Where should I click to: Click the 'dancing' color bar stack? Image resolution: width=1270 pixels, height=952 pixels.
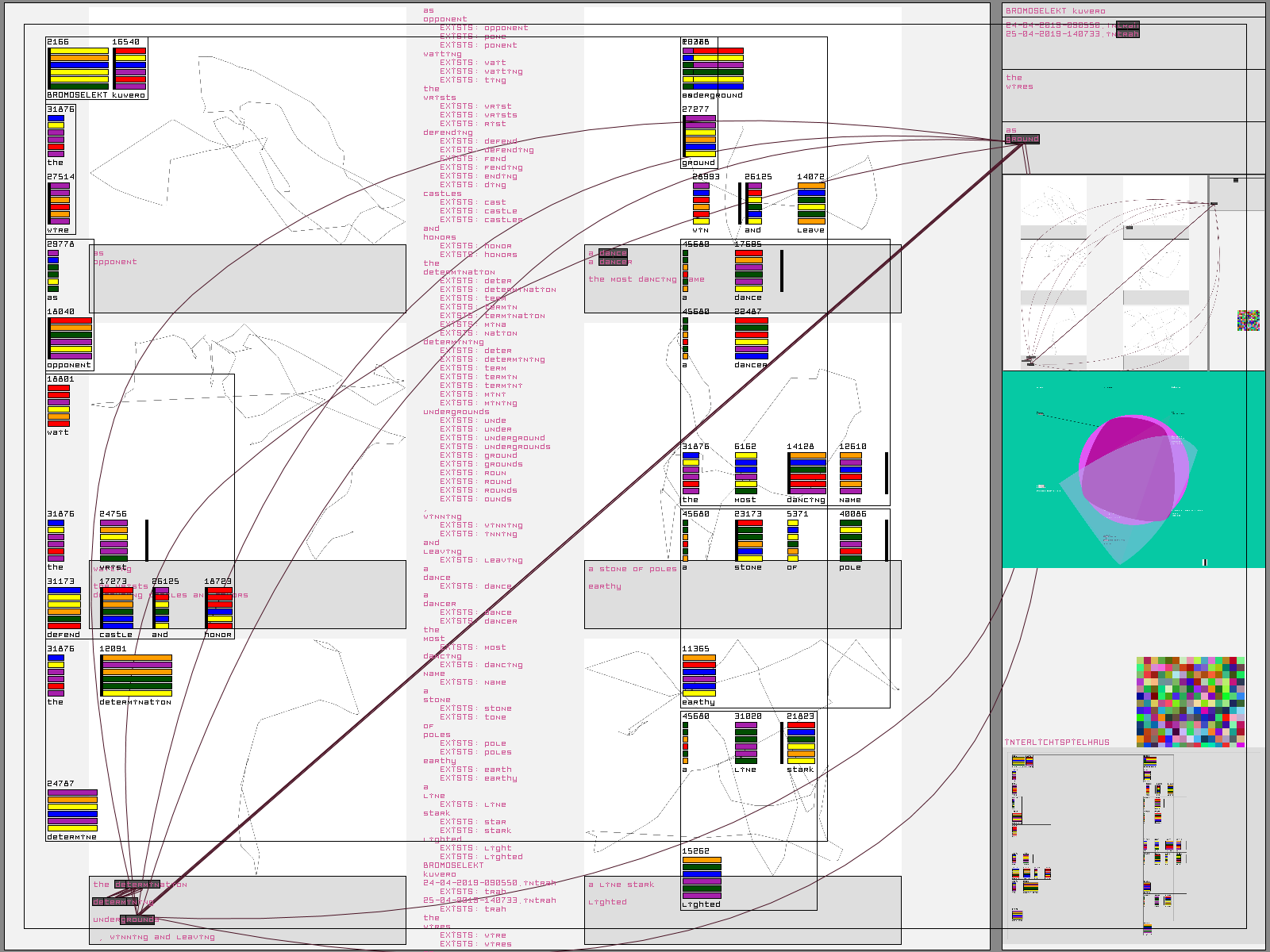pos(806,473)
